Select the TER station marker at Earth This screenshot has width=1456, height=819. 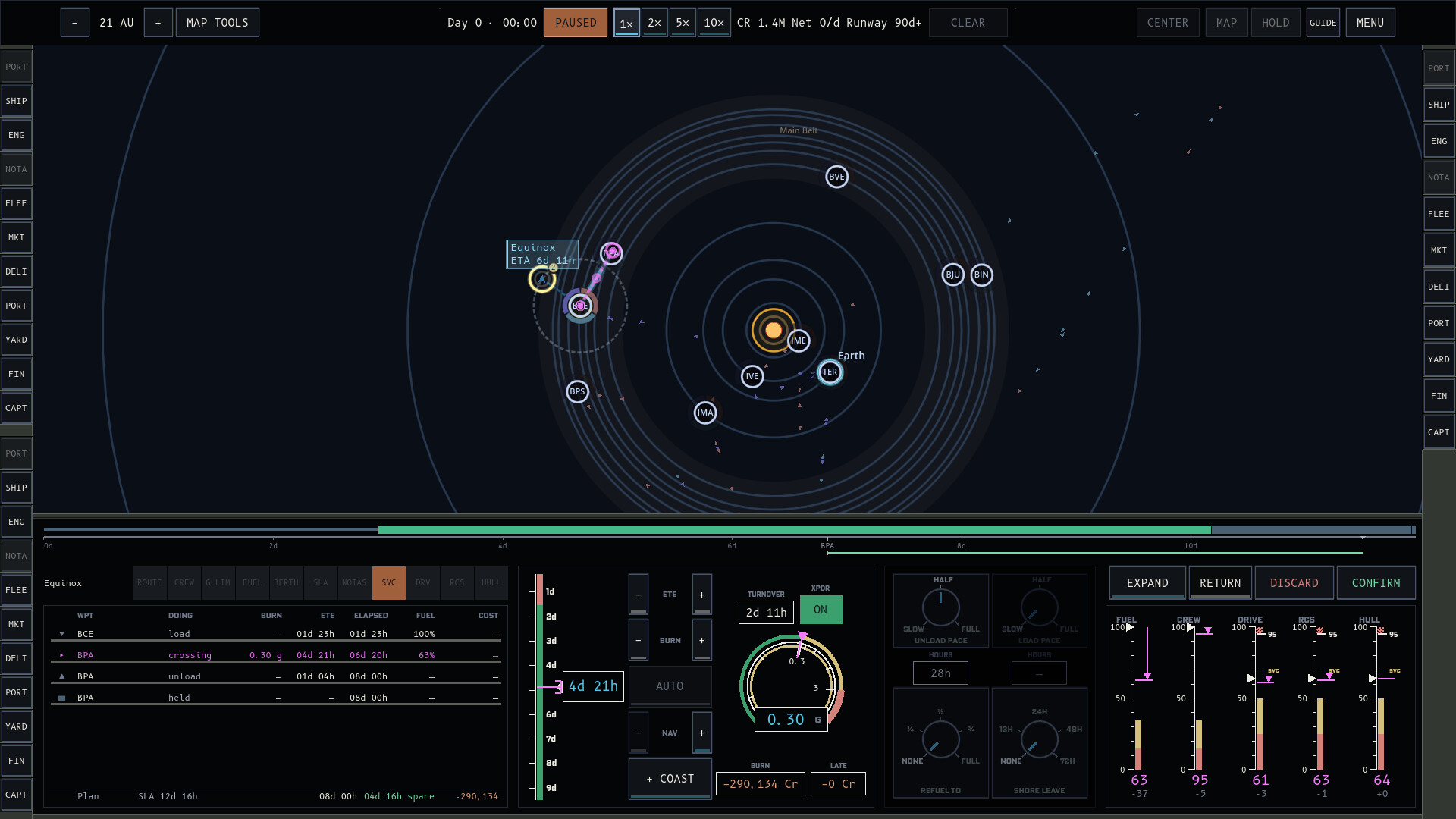click(830, 372)
